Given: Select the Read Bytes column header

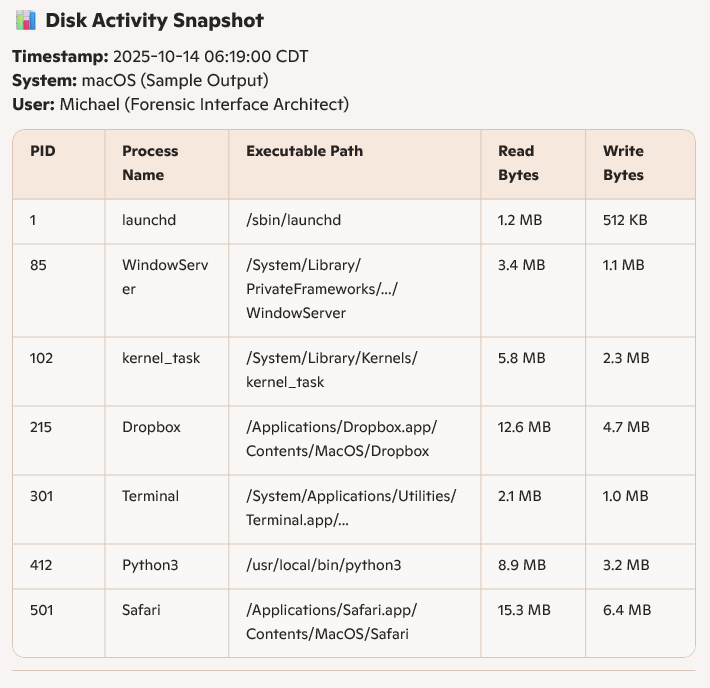Looking at the screenshot, I should point(518,163).
